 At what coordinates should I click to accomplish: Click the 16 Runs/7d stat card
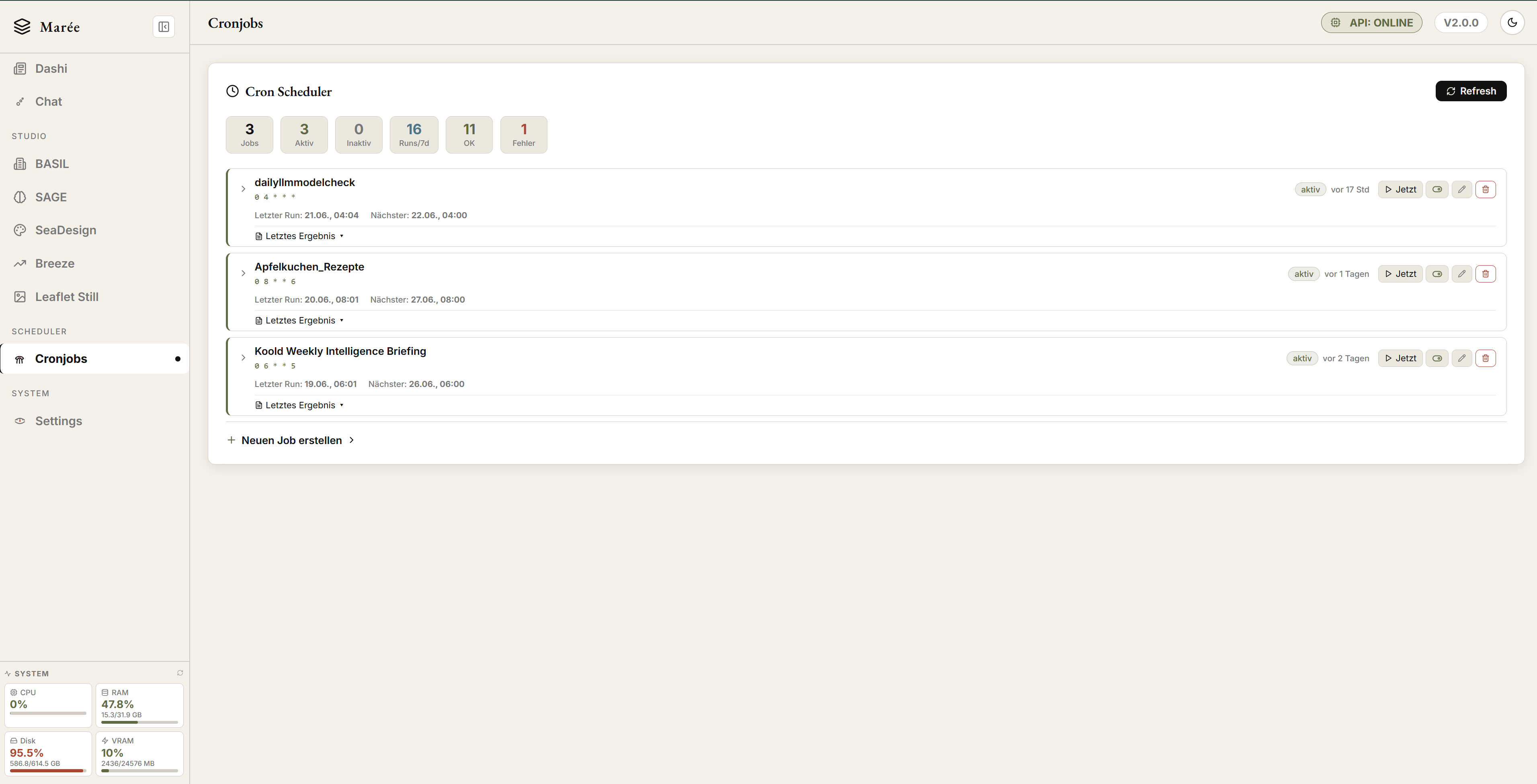[414, 135]
